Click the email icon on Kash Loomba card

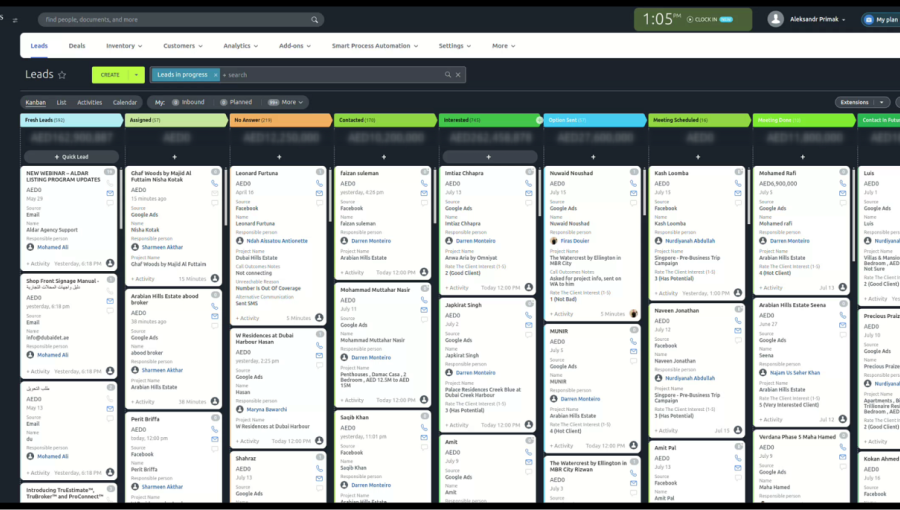[739, 193]
